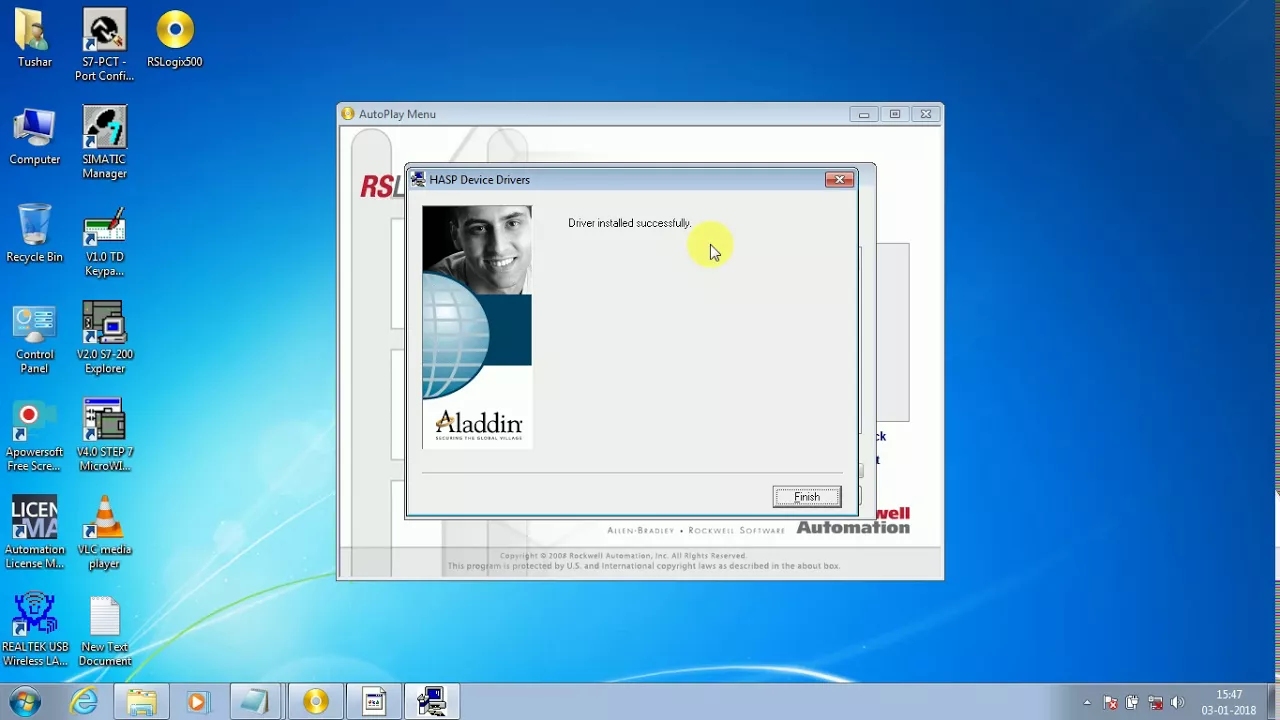Image resolution: width=1280 pixels, height=720 pixels.
Task: Click the AutoPlay disc taskbar button
Action: 315,702
